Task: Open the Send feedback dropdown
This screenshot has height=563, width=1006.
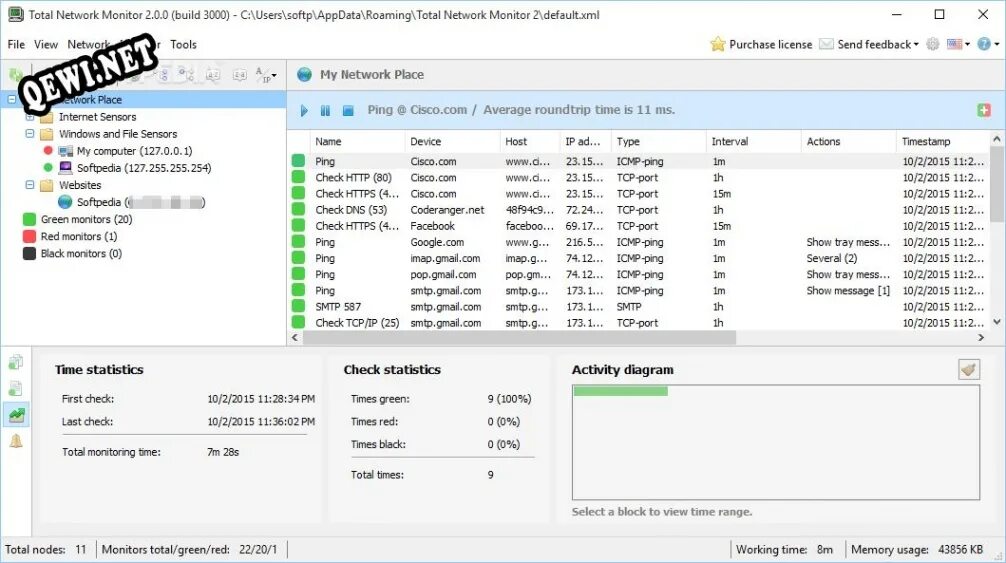Action: 869,44
